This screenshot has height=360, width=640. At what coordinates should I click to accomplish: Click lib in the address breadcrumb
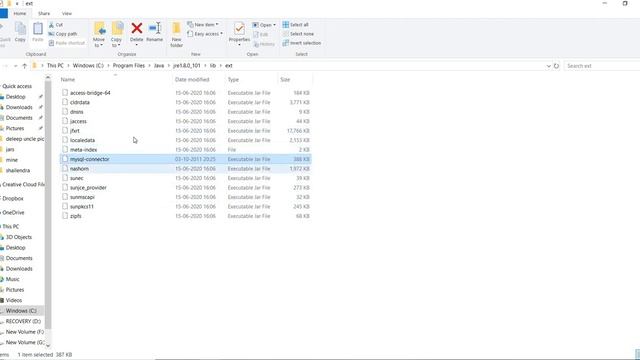[x=213, y=66]
